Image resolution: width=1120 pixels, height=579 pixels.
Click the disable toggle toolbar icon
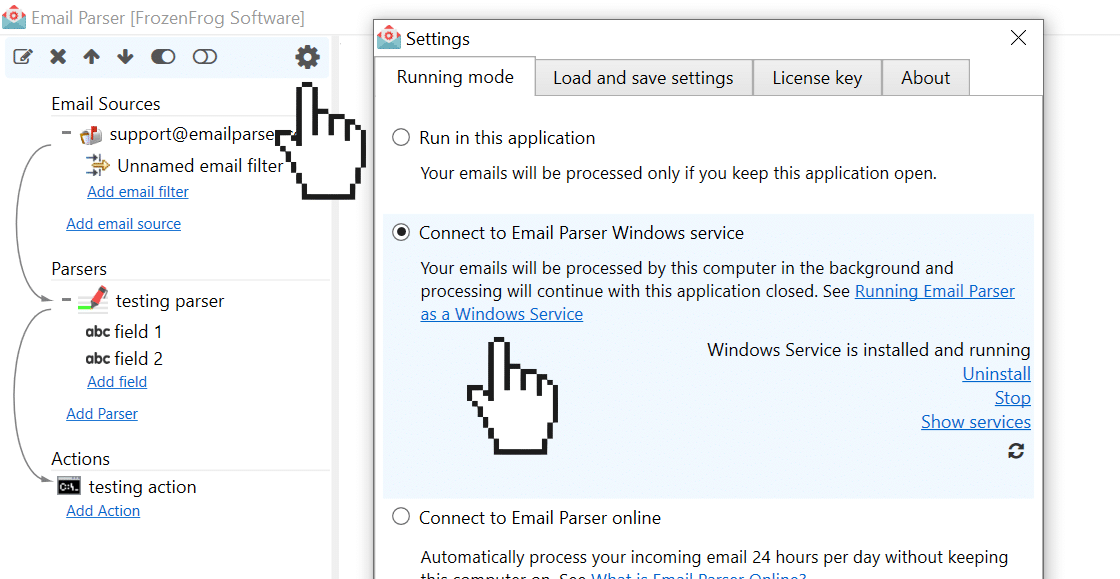coord(204,56)
